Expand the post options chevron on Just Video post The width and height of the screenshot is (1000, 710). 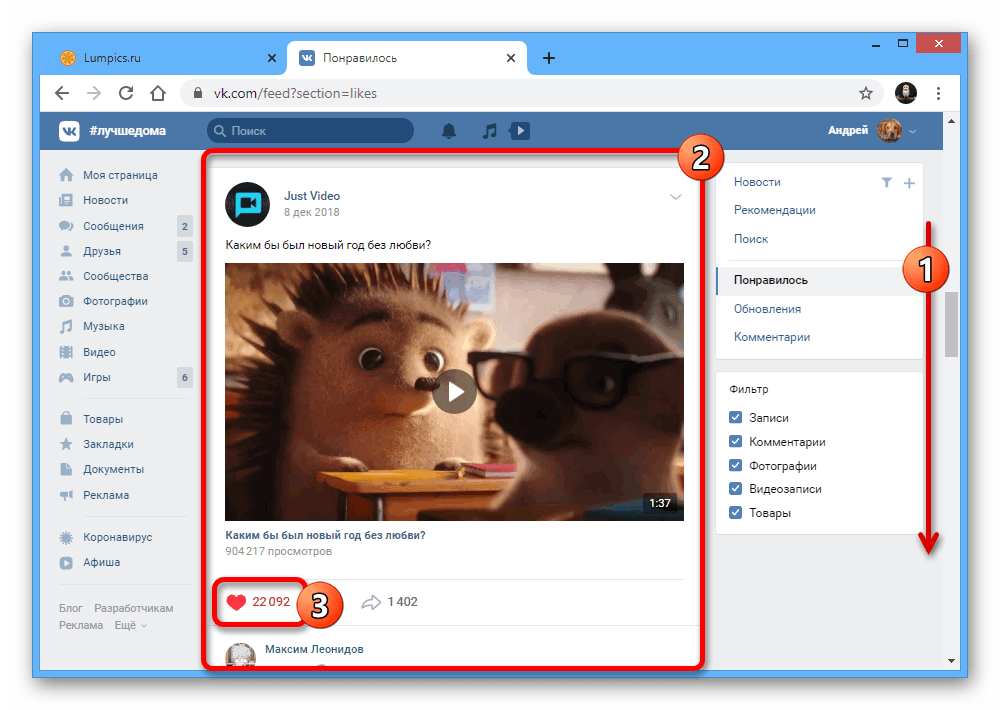pyautogui.click(x=675, y=197)
